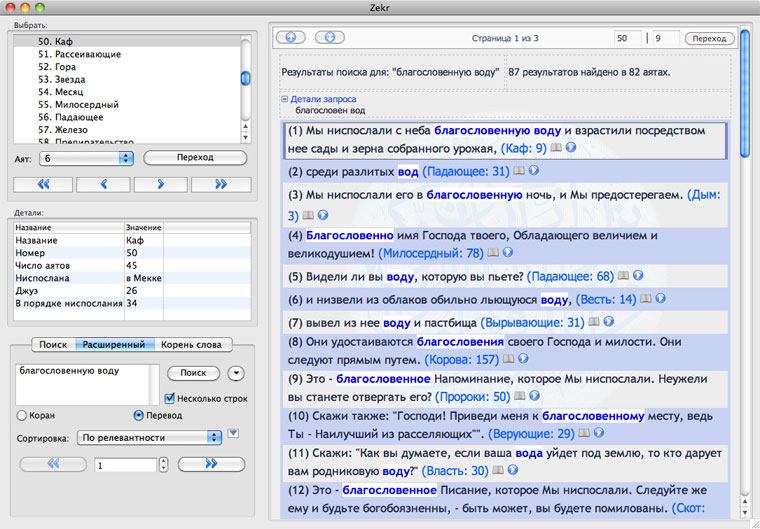Go to next ayah single-right arrow
Image resolution: width=760 pixels, height=529 pixels.
[x=160, y=184]
